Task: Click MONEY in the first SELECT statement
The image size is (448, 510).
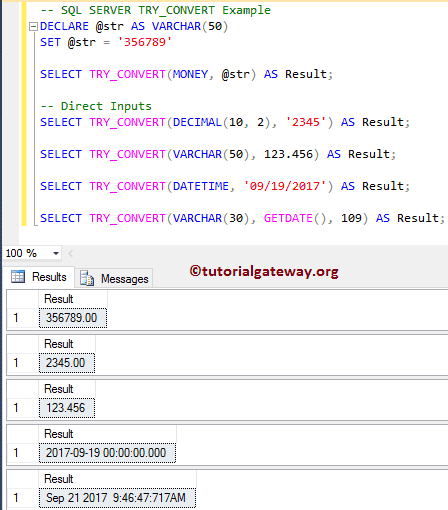Action: point(190,74)
